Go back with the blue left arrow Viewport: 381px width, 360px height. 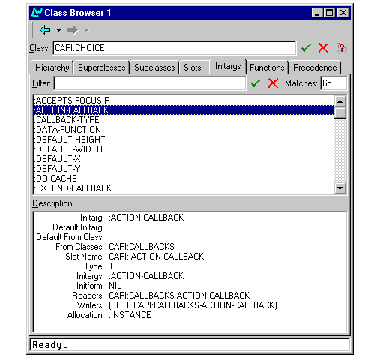tap(45, 30)
